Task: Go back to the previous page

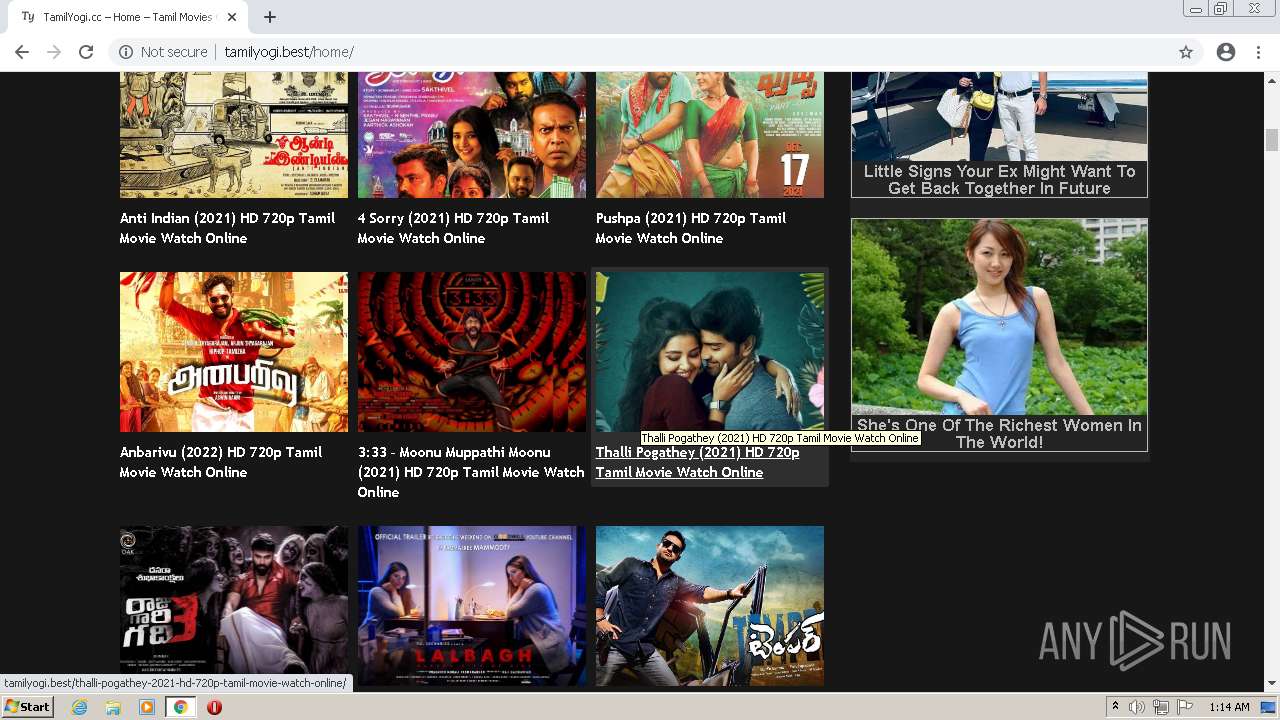Action: (x=22, y=52)
